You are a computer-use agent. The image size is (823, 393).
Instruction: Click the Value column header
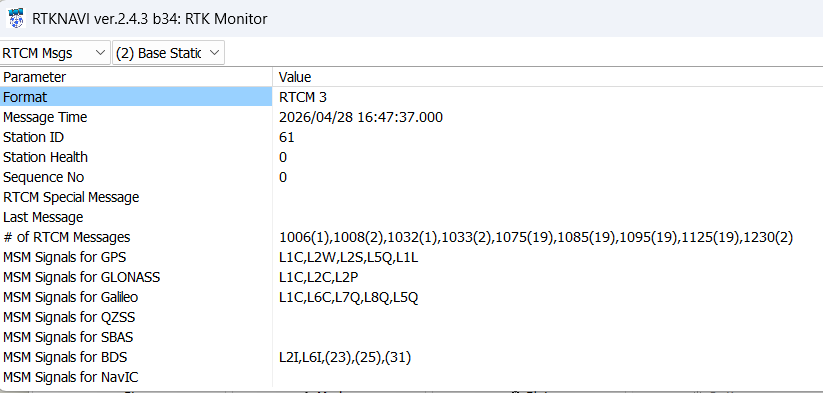[x=295, y=77]
